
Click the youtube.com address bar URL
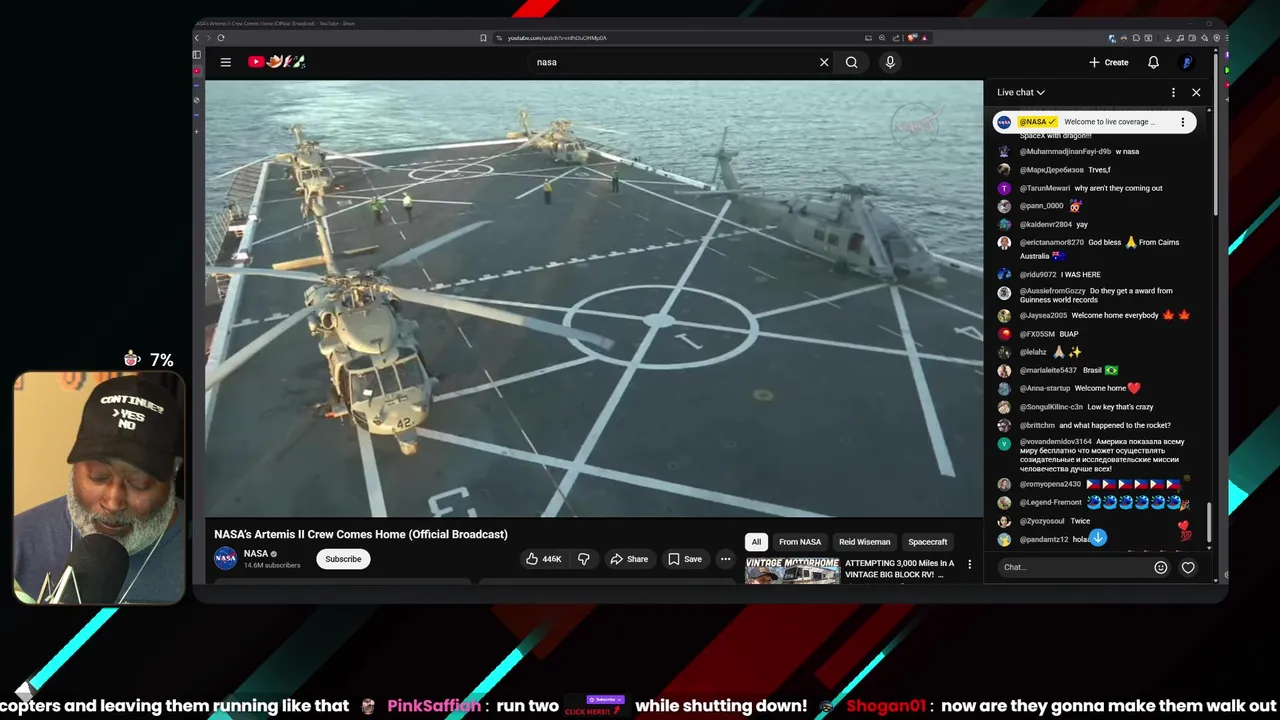point(557,38)
